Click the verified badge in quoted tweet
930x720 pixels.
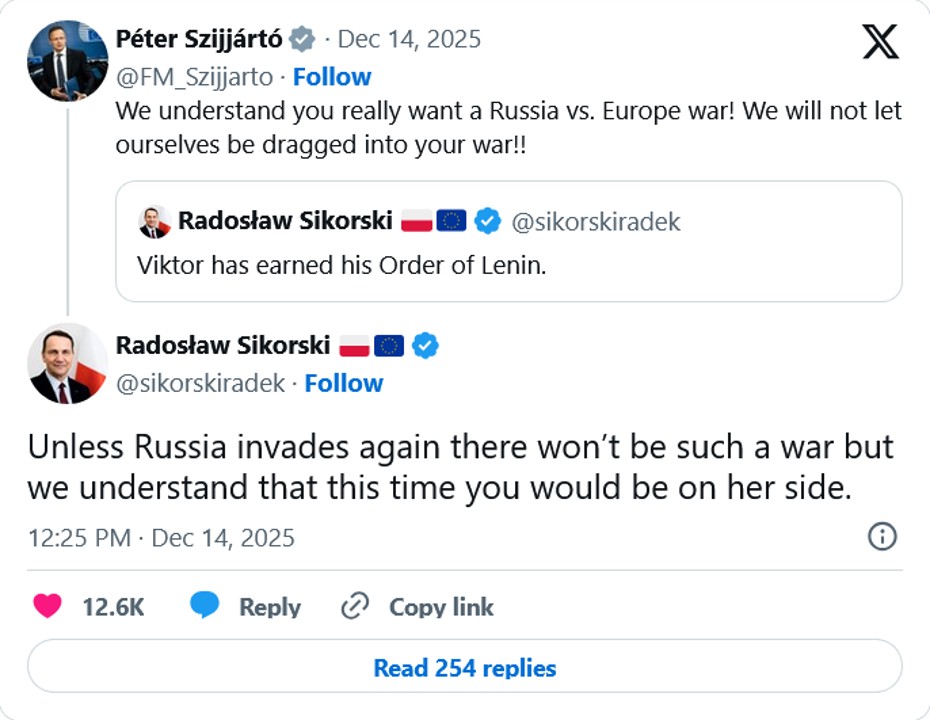[x=487, y=221]
